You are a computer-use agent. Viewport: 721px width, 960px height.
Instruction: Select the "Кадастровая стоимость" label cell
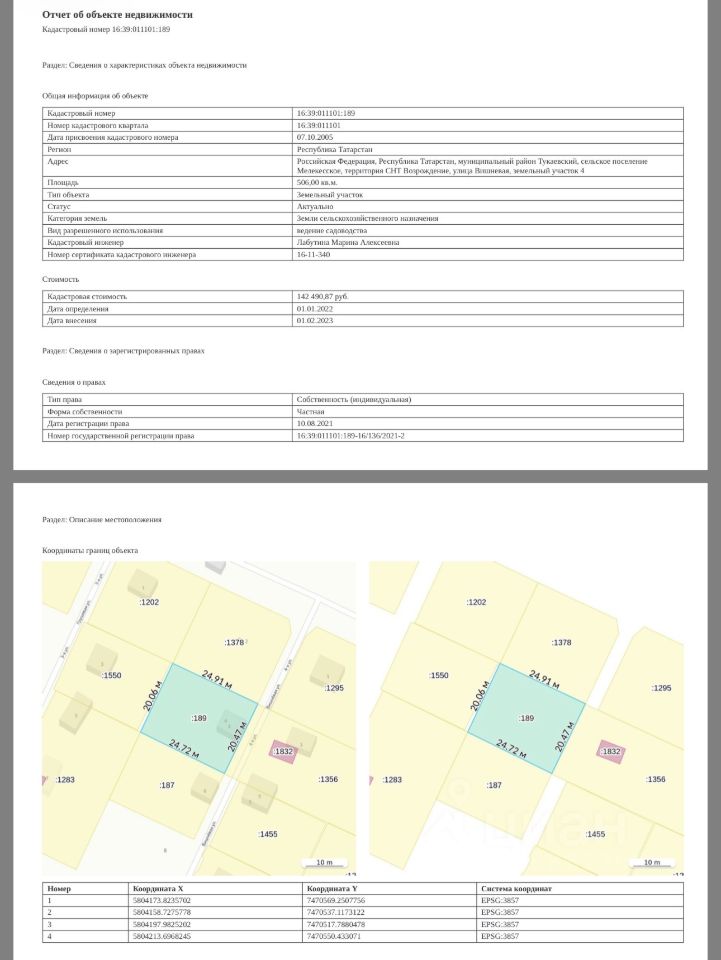pyautogui.click(x=167, y=296)
